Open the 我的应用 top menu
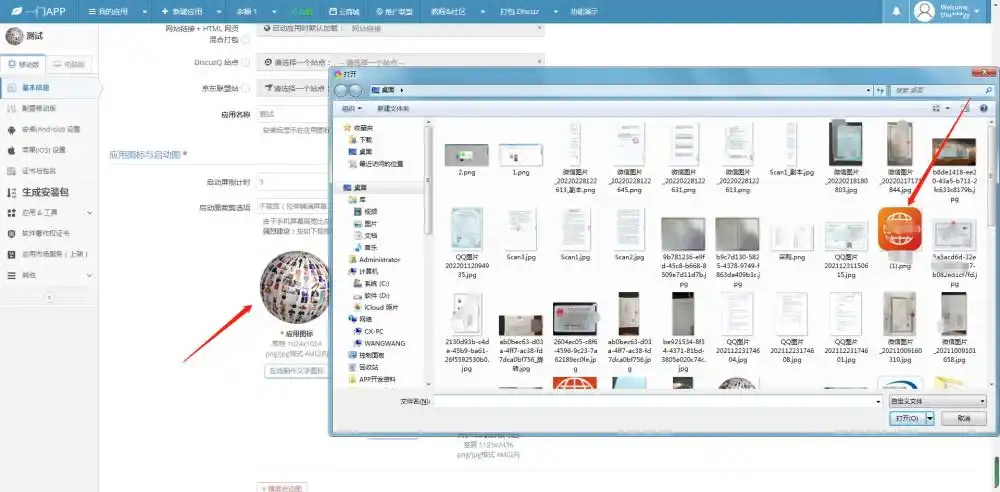Image resolution: width=1000 pixels, height=492 pixels. (x=117, y=11)
